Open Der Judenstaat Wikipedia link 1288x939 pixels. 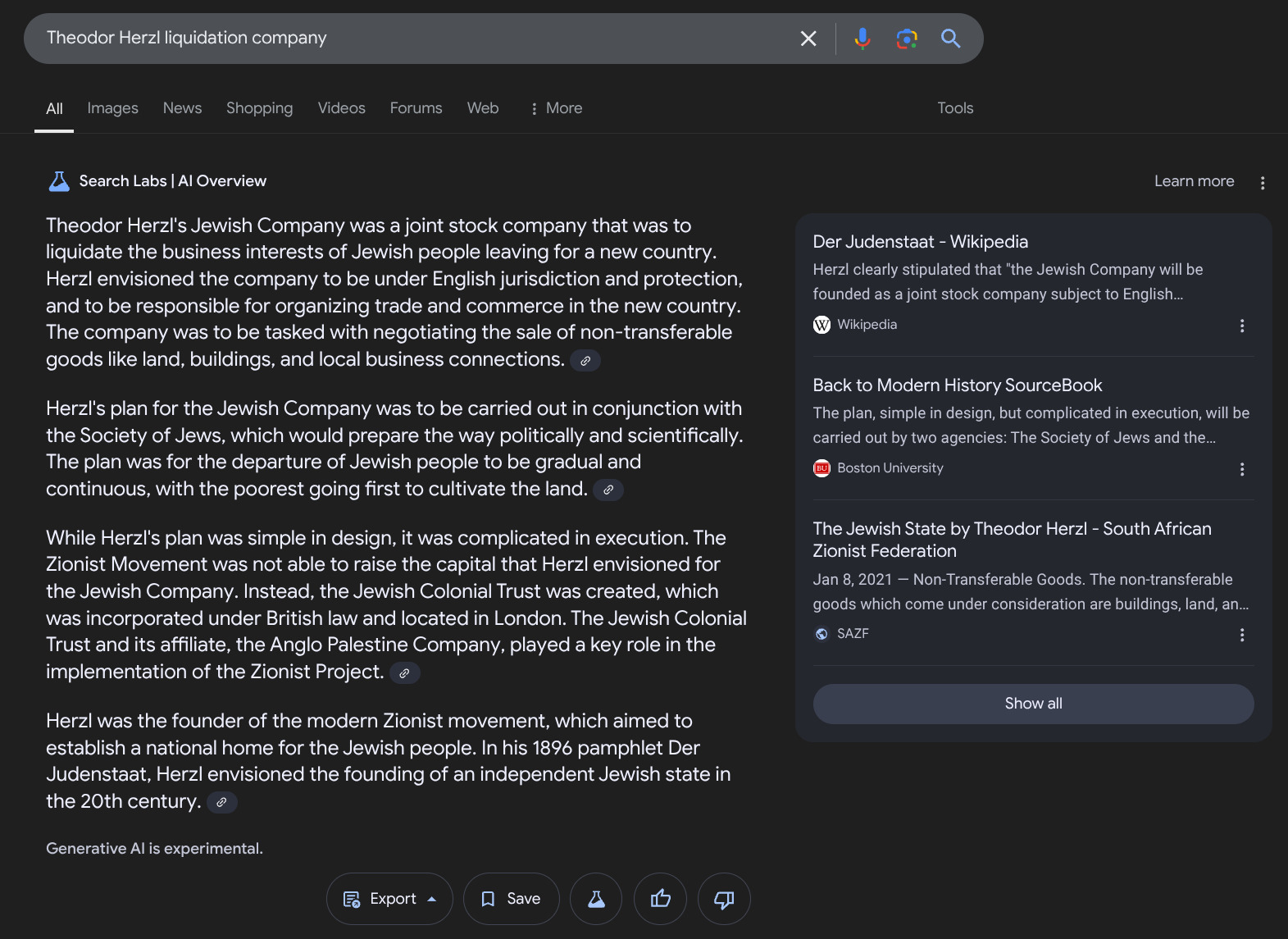[x=920, y=242]
